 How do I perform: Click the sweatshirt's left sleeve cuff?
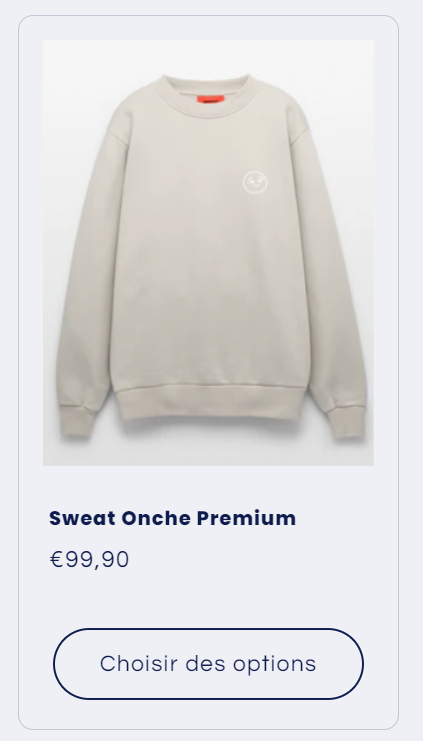78,420
